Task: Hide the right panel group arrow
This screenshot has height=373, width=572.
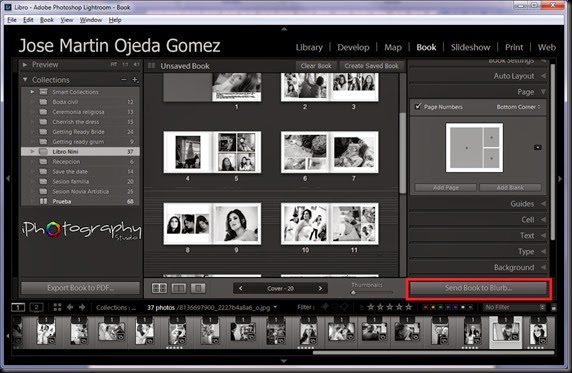Action: (560, 178)
